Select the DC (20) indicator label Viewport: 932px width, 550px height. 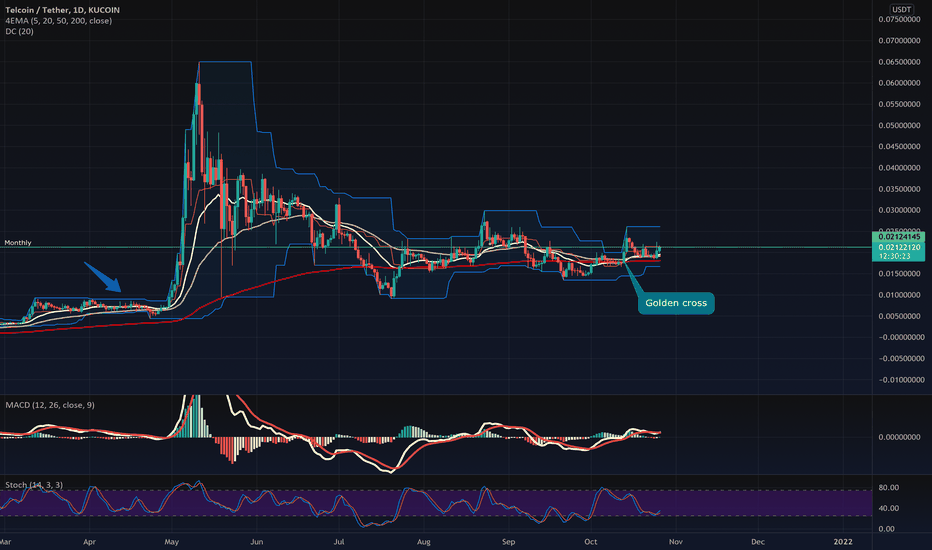pyautogui.click(x=19, y=32)
